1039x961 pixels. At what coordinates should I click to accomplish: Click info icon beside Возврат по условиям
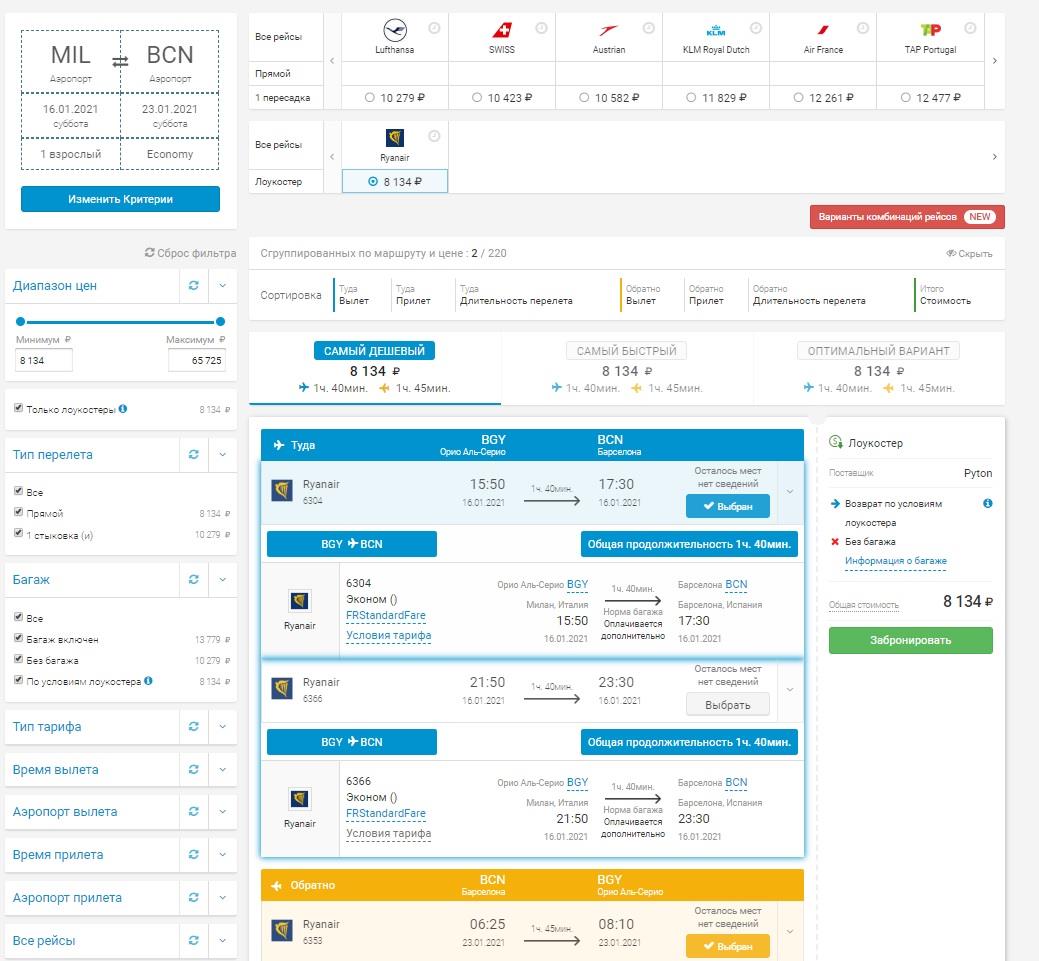click(987, 504)
